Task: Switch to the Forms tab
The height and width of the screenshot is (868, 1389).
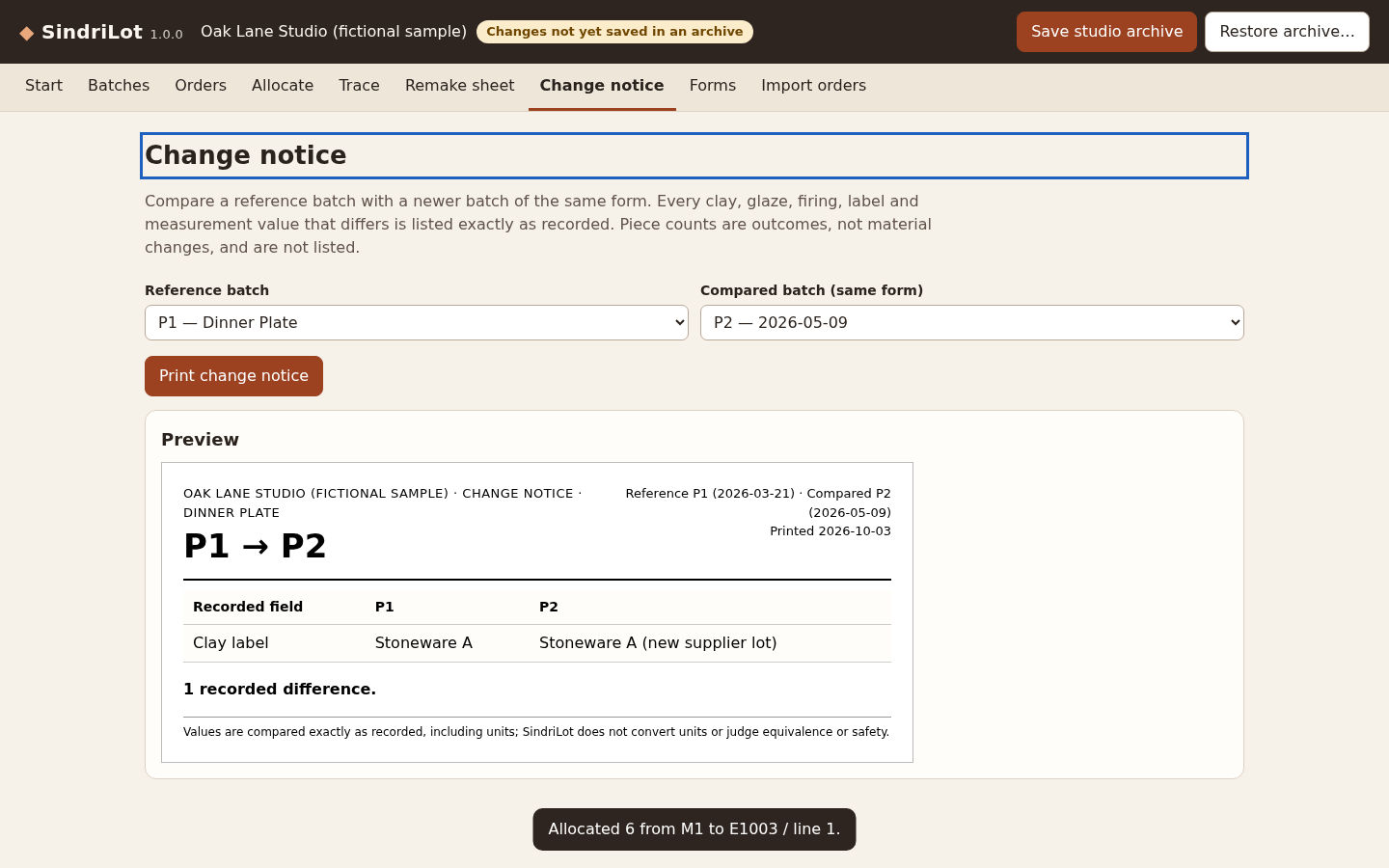Action: pos(713,86)
